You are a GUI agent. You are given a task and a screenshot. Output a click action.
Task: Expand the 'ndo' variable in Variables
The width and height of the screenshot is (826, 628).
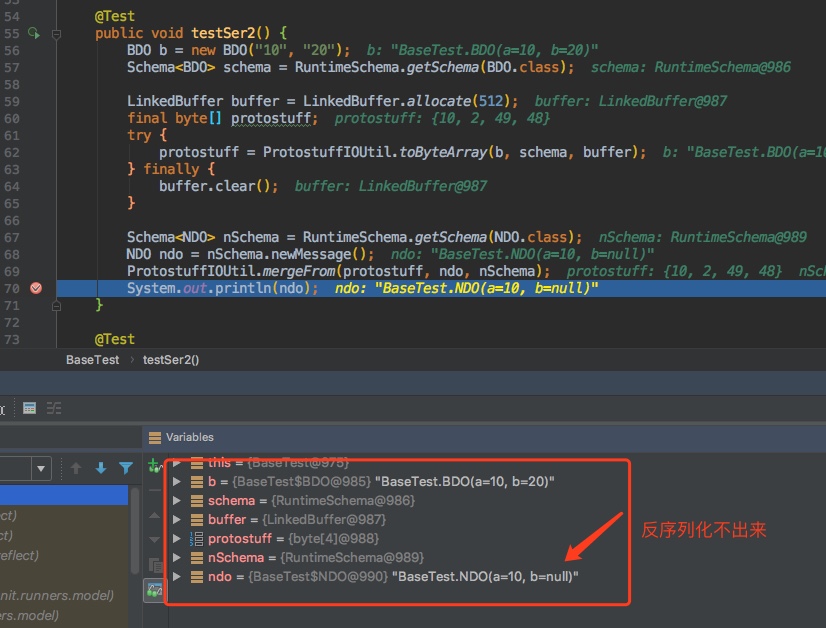177,576
